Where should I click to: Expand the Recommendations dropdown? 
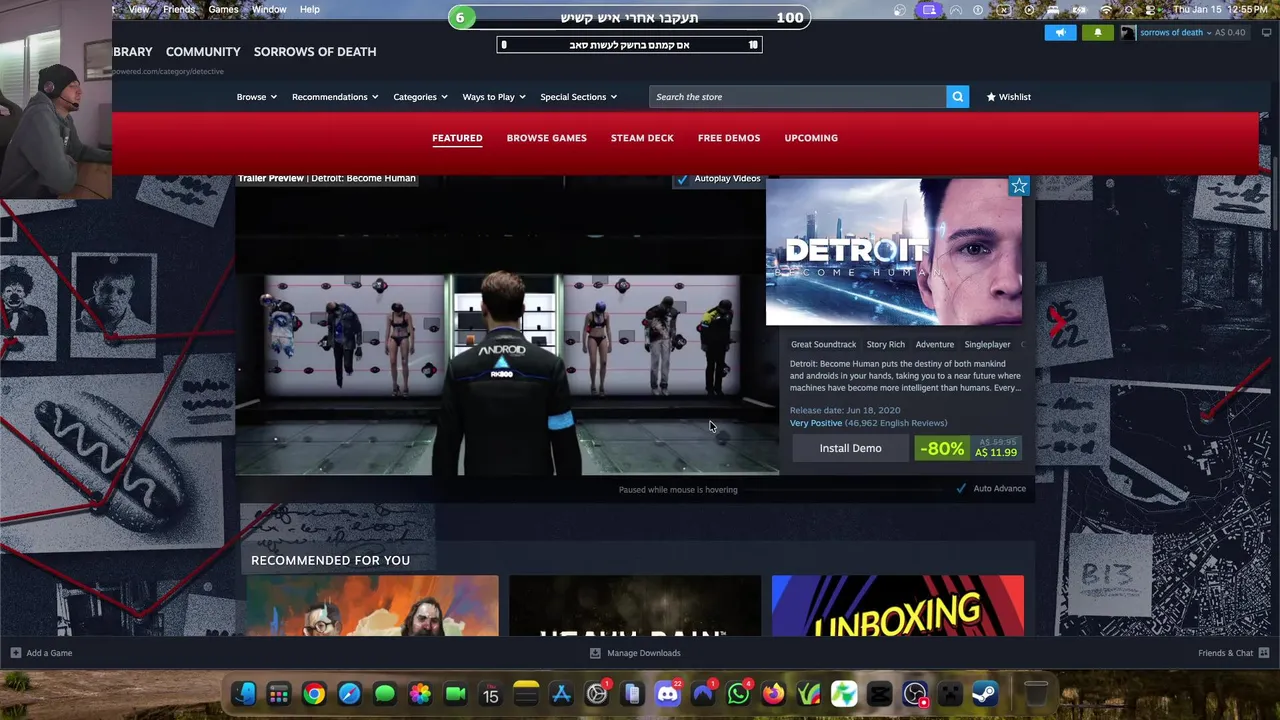[335, 97]
